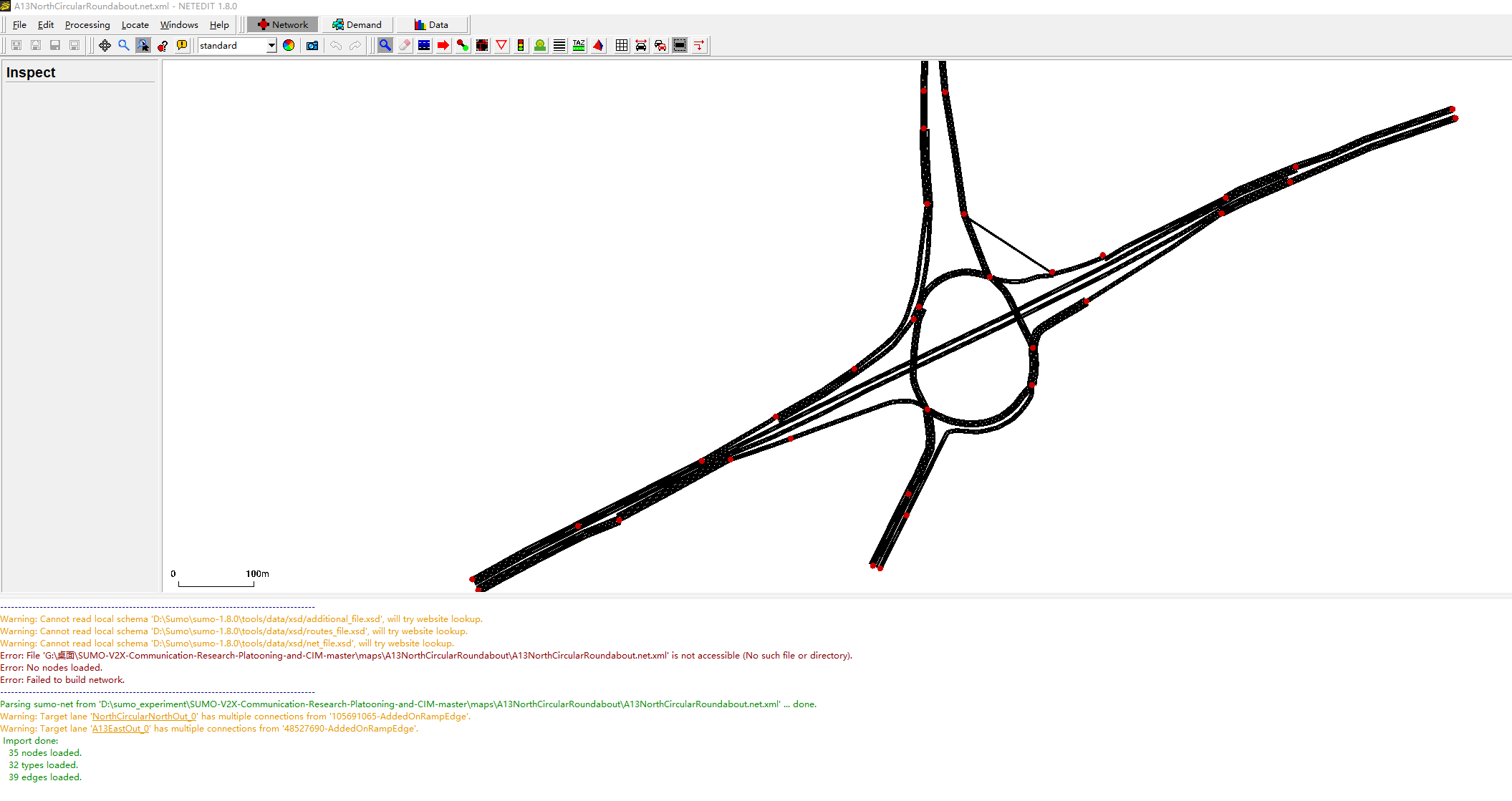The image size is (1512, 801).
Task: Open the standard view scheme dropdown
Action: 271,45
